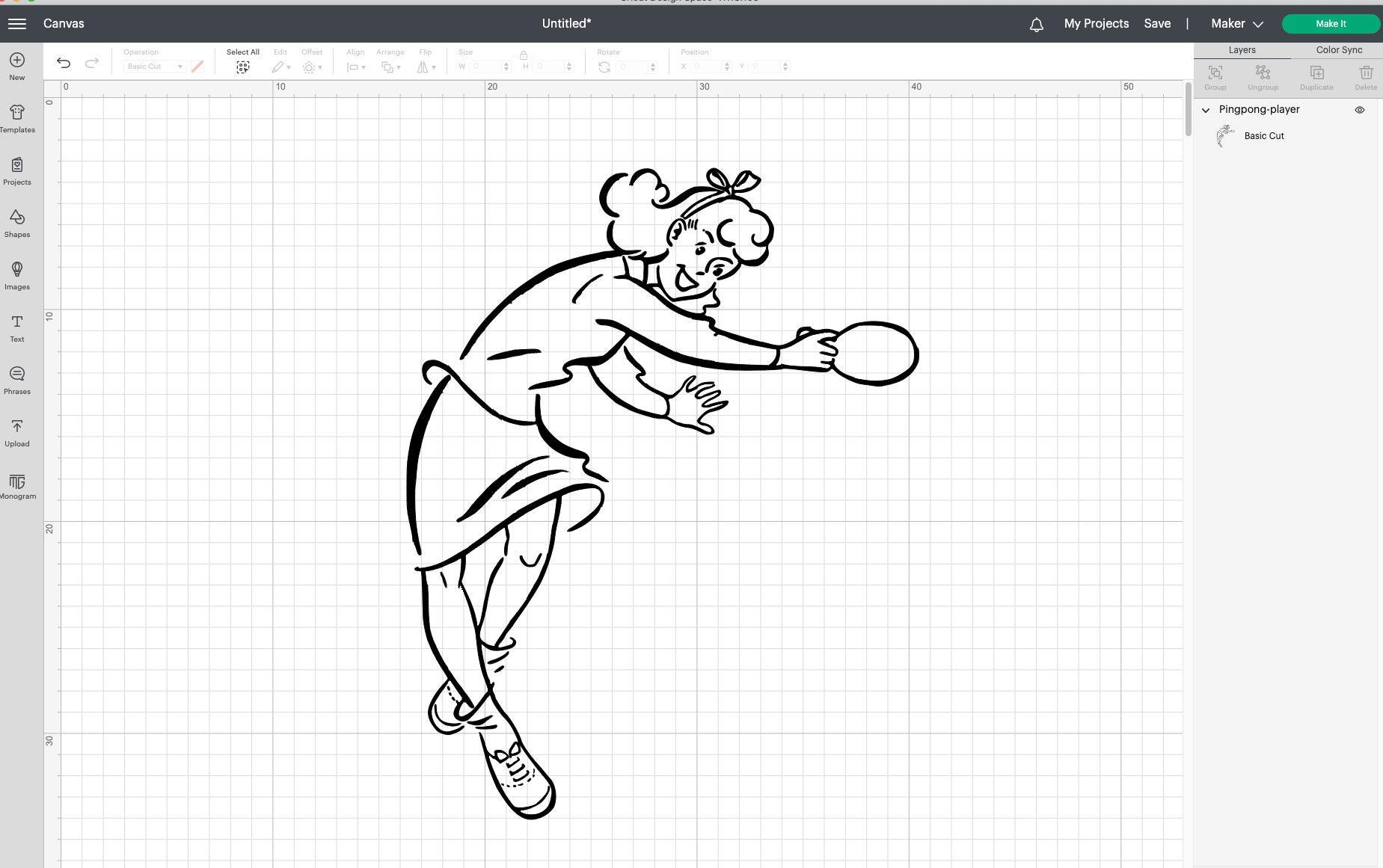This screenshot has width=1383, height=868.
Task: Open the Operation dropdown showing Basic Cut
Action: [x=153, y=66]
